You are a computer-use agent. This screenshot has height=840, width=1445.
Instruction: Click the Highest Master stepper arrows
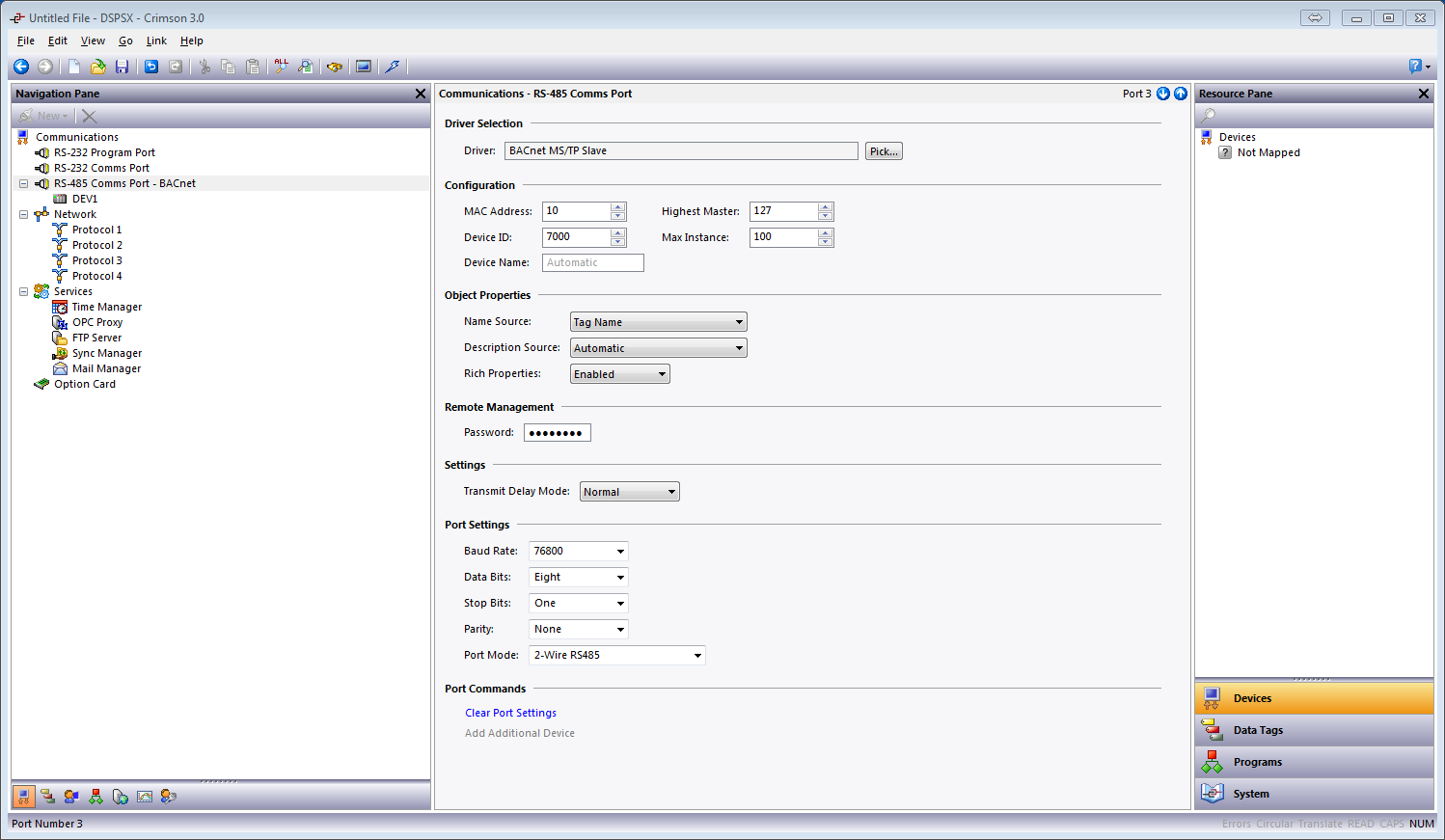click(x=826, y=211)
